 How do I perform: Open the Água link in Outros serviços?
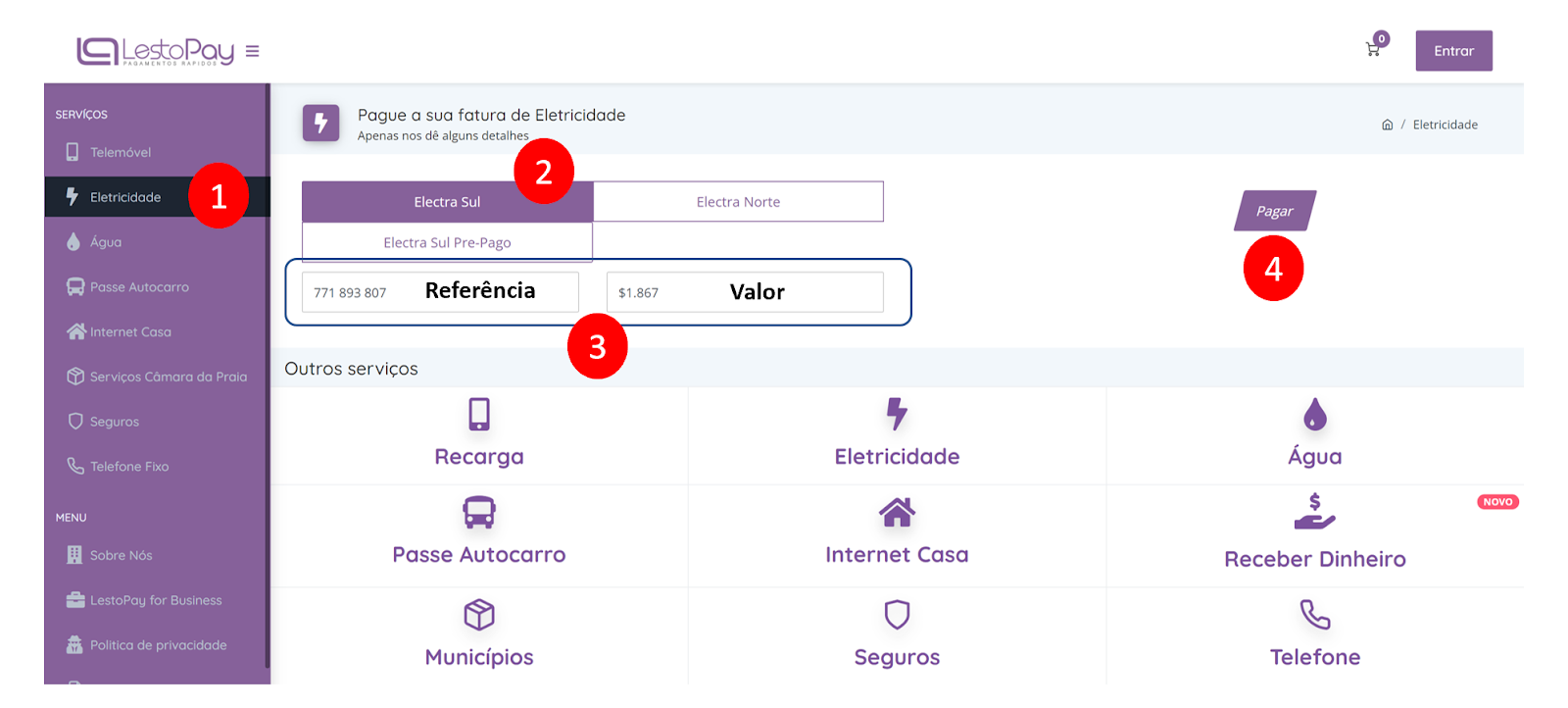tap(1315, 457)
